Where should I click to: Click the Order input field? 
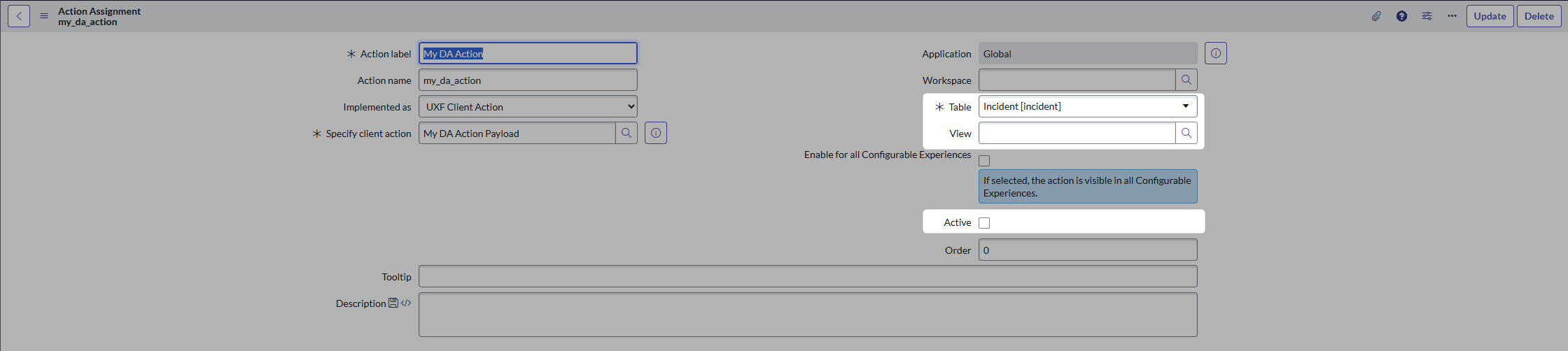(1087, 250)
